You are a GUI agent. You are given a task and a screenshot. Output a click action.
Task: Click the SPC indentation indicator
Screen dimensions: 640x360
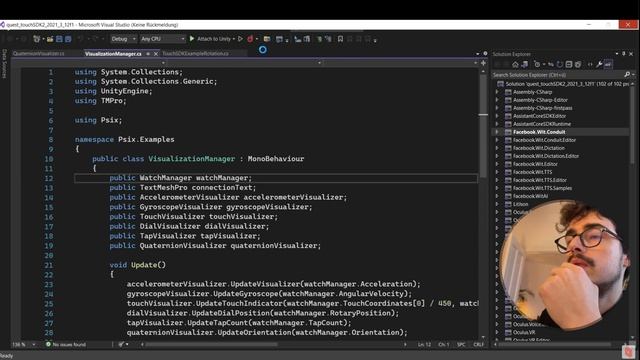(461, 344)
